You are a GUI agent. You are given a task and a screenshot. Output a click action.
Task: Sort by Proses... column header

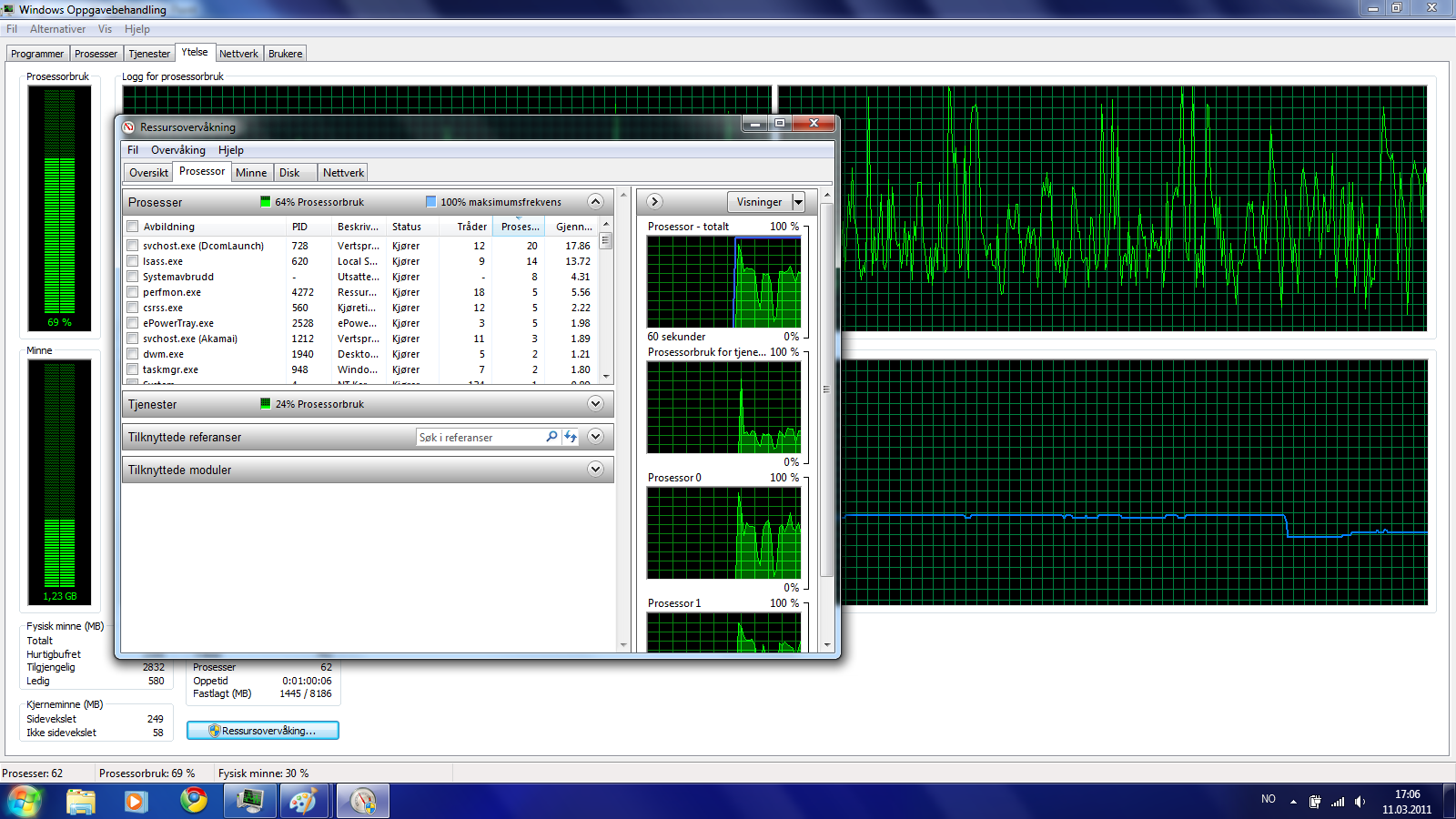(x=521, y=227)
